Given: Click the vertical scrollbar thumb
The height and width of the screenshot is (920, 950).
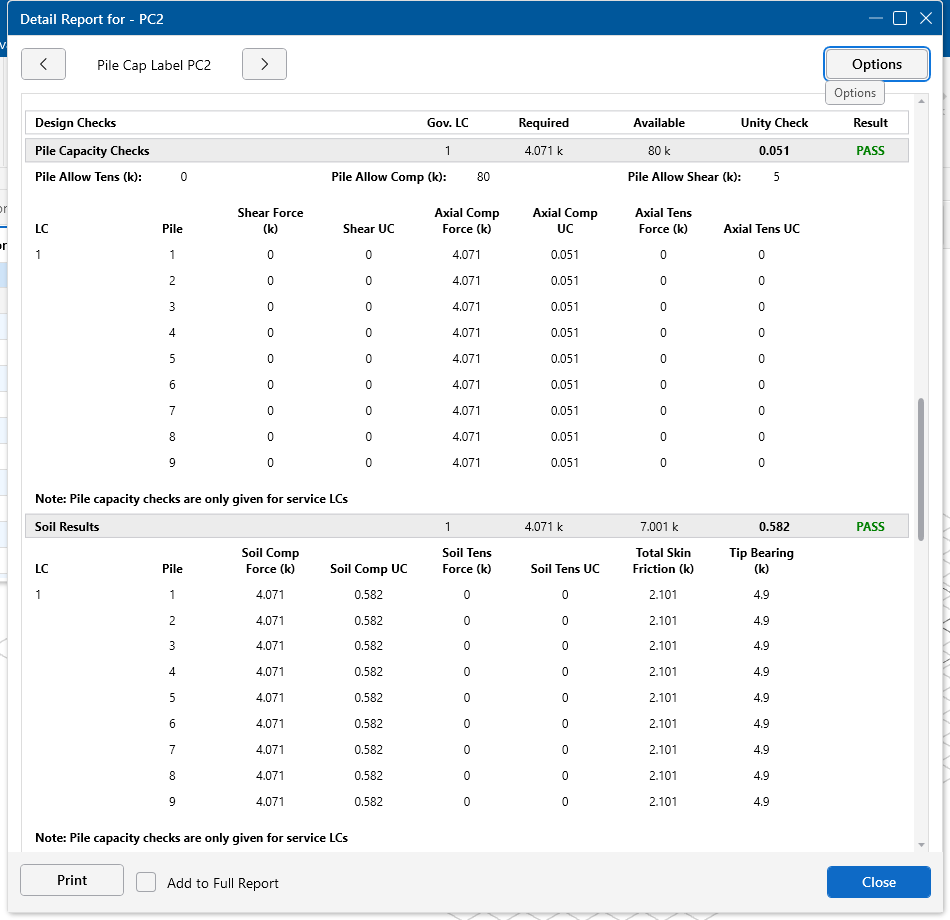Looking at the screenshot, I should pyautogui.click(x=921, y=470).
